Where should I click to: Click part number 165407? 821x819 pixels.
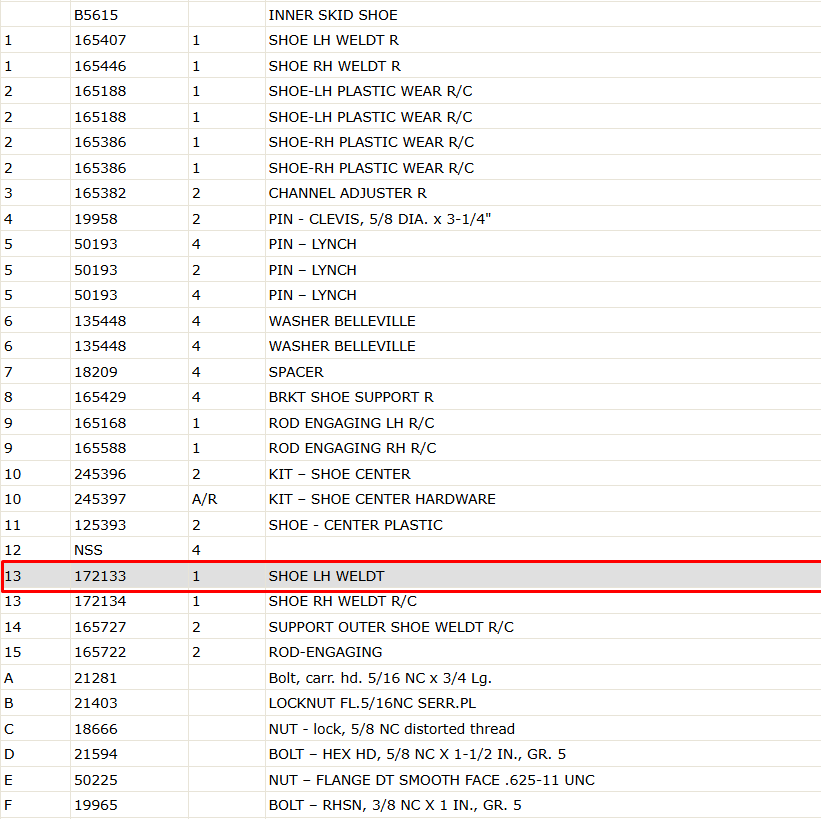click(x=100, y=40)
